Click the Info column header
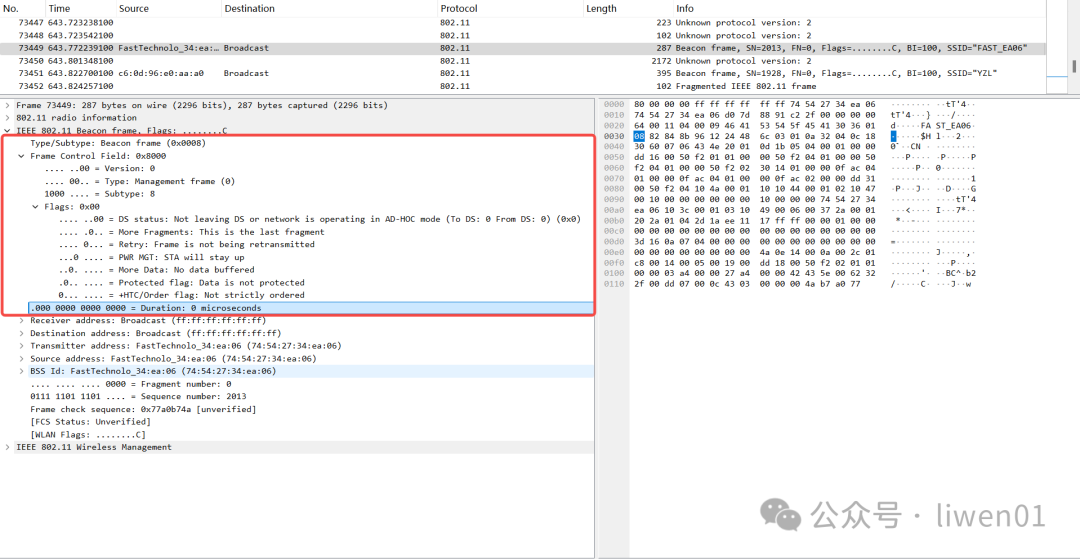Viewport: 1080px width, 559px height. (685, 9)
